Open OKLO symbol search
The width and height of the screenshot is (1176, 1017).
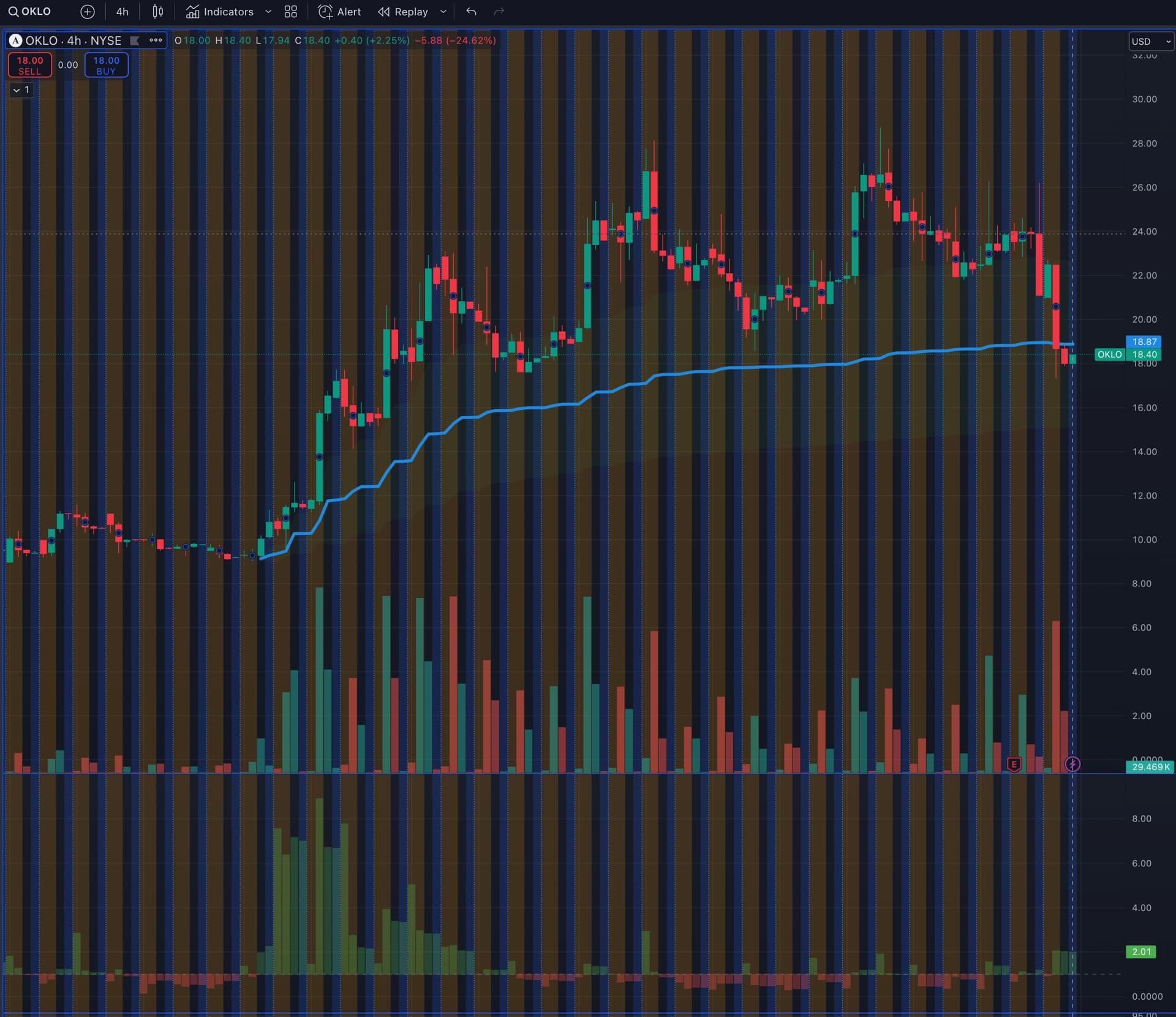(29, 12)
